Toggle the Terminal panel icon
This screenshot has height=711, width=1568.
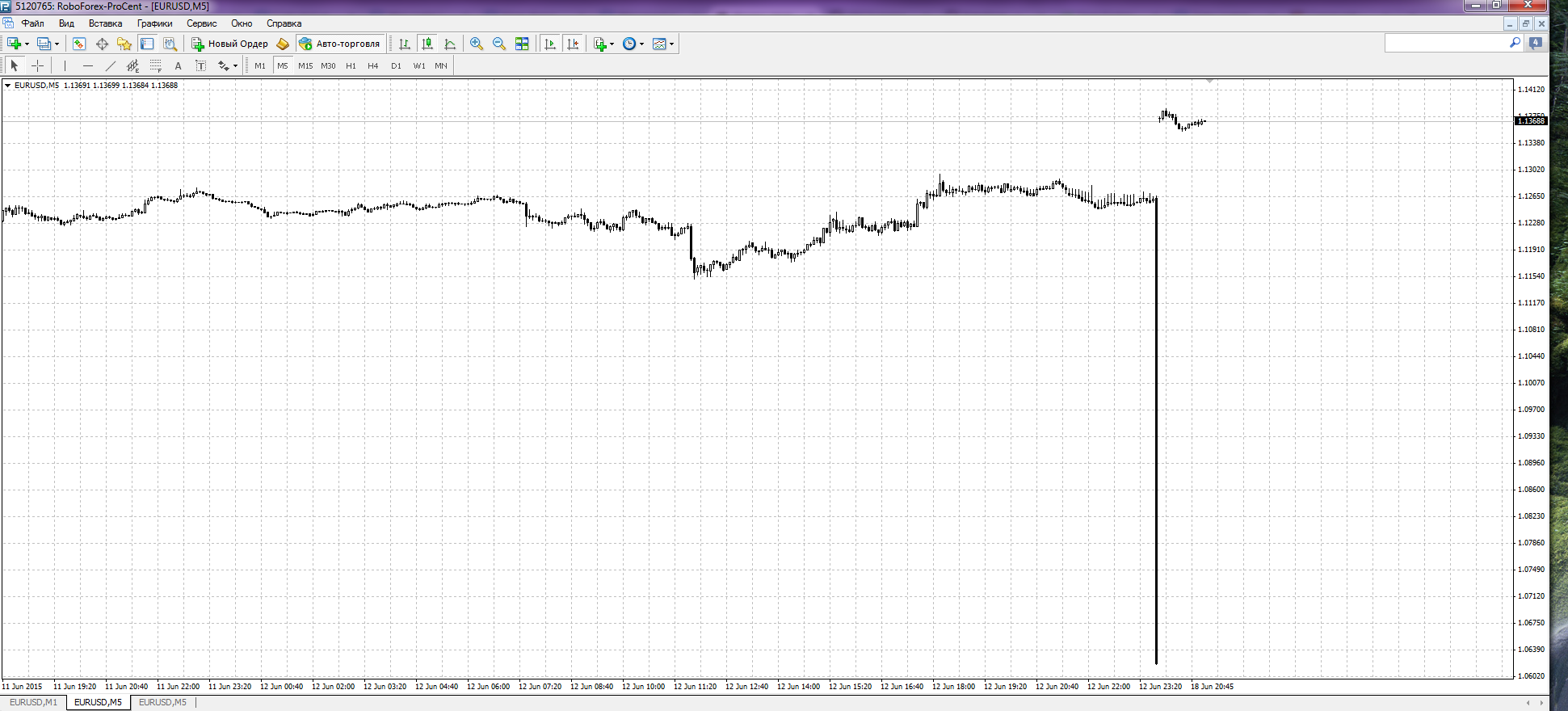(147, 44)
